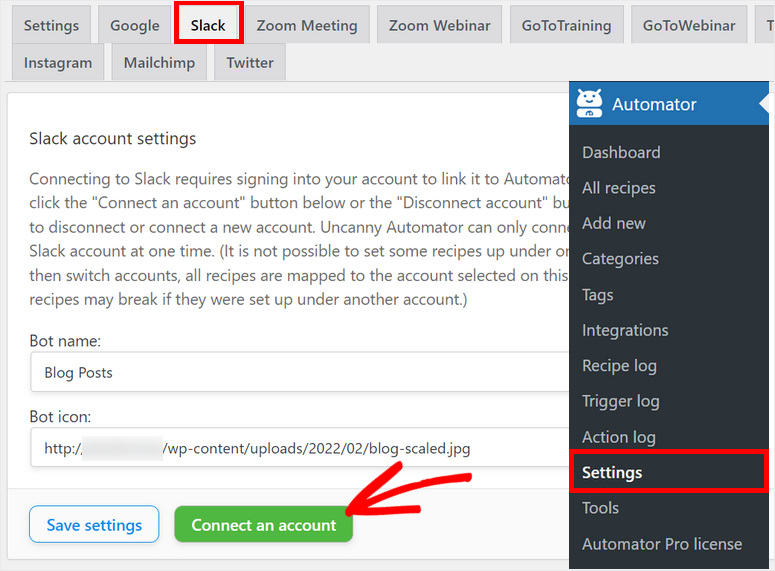View the Recipe log page
Screen dimensions: 775x571
(619, 365)
